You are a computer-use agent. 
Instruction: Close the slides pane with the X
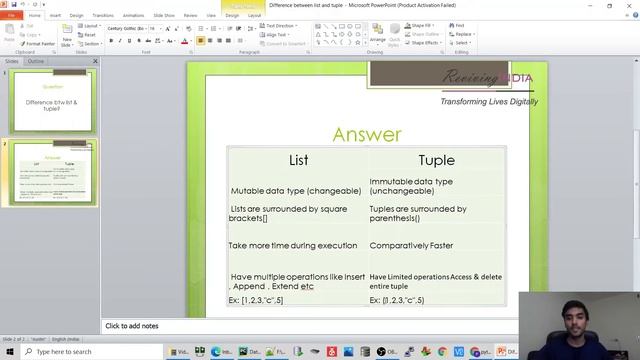pyautogui.click(x=95, y=61)
